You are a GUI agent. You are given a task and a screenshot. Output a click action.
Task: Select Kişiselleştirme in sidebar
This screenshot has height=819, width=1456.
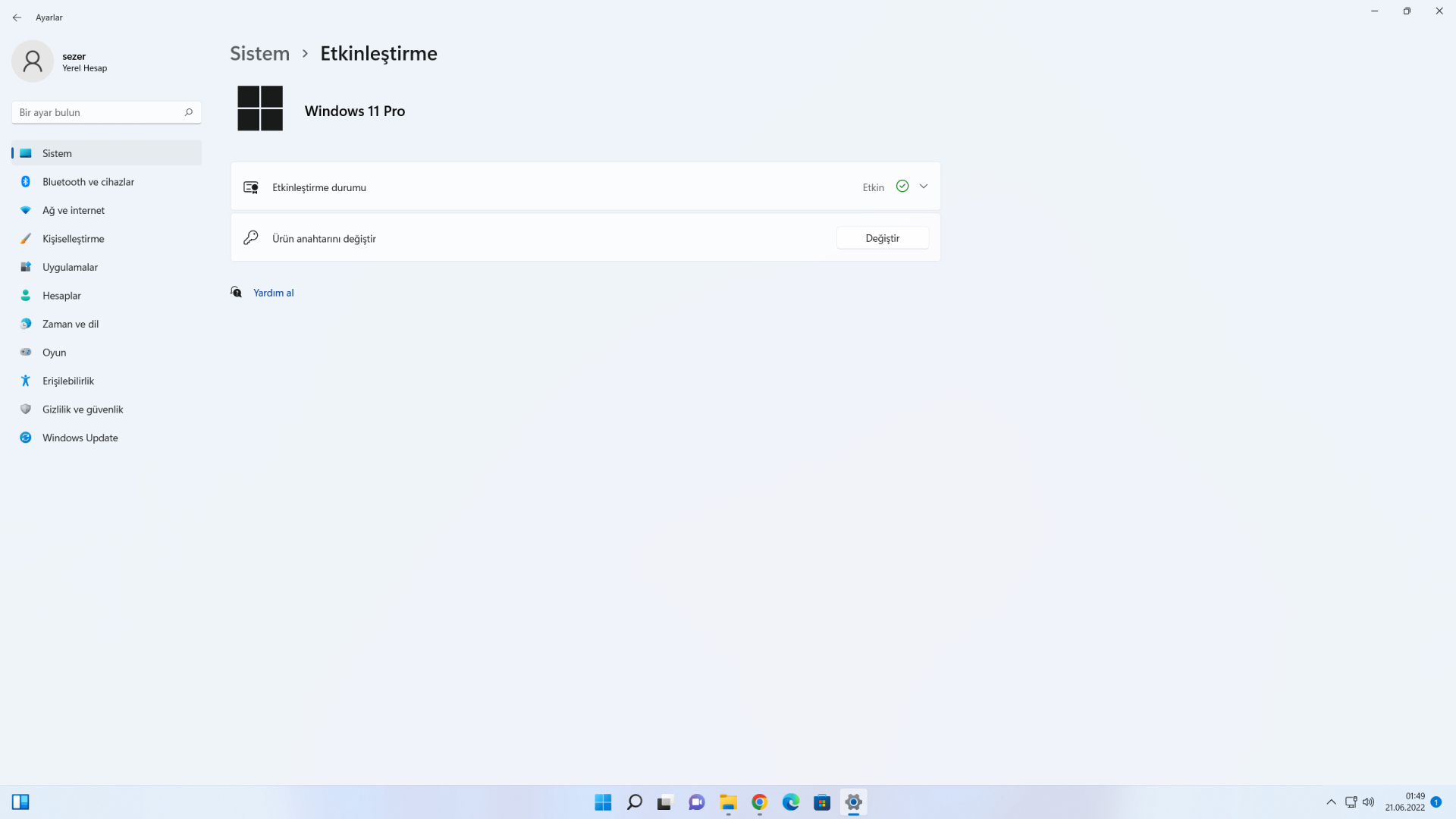[74, 239]
